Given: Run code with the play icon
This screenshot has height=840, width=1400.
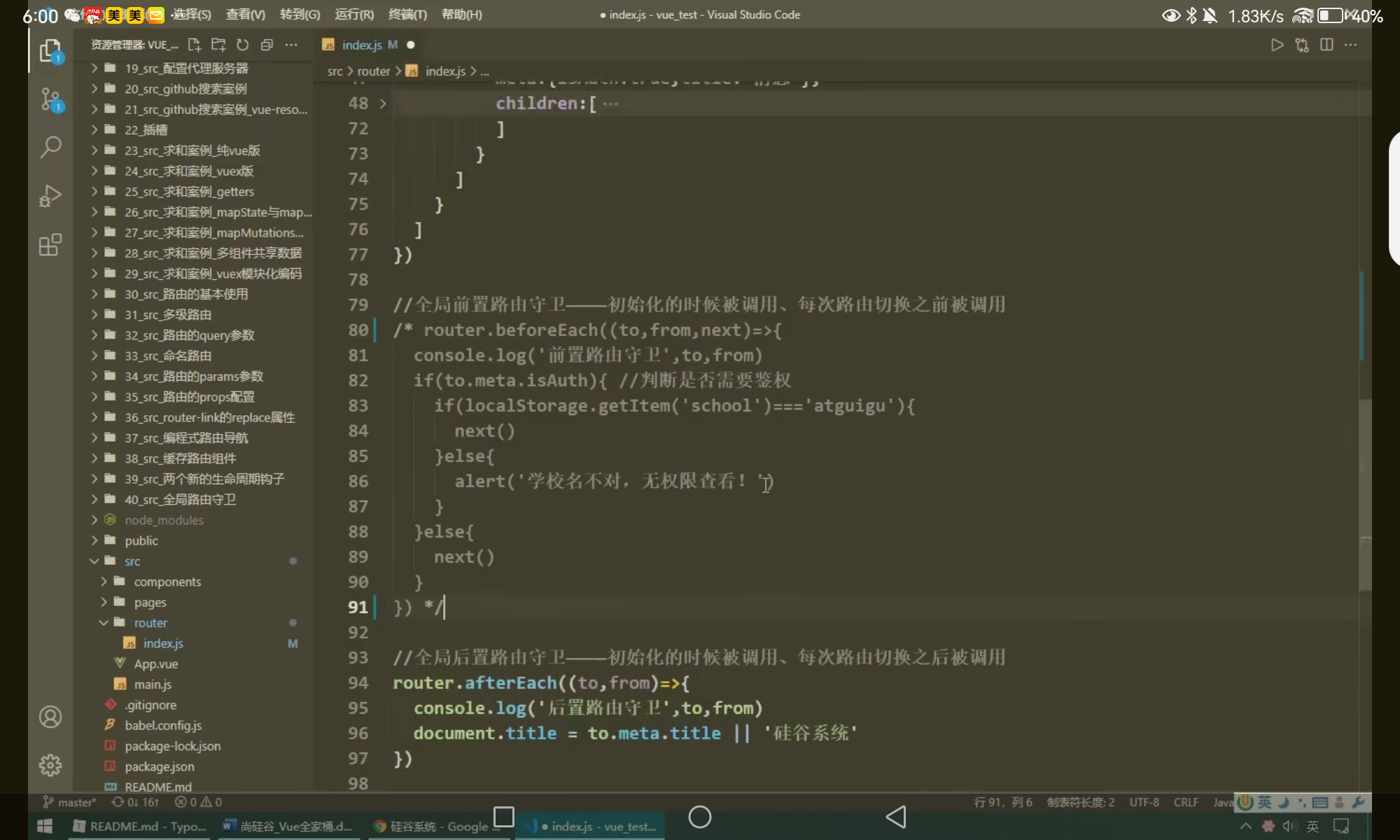Looking at the screenshot, I should tap(1277, 45).
